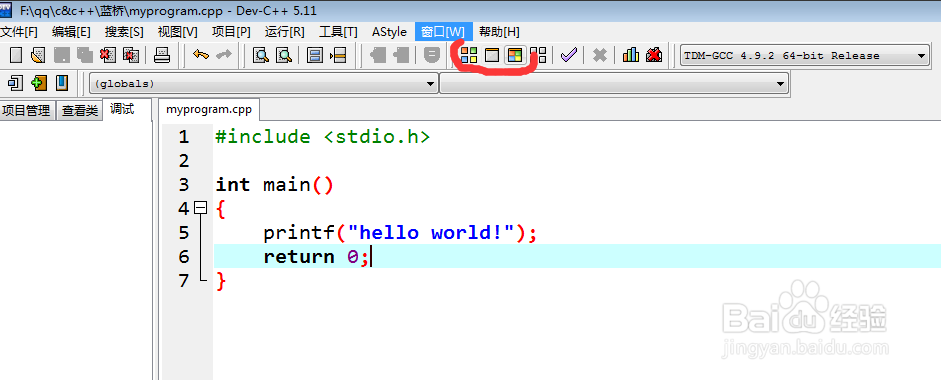
Task: Open Profile analysis bar-chart icon
Action: pos(631,56)
